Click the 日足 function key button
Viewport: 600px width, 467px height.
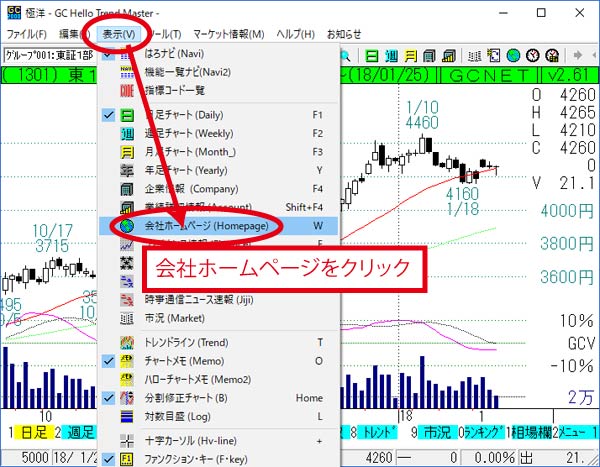click(x=34, y=433)
